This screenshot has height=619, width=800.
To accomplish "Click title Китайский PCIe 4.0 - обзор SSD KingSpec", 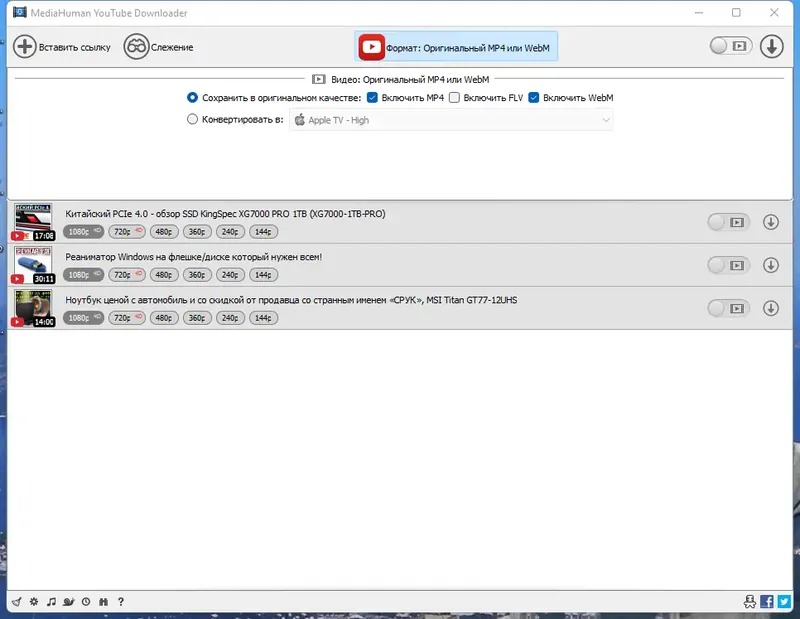I will point(225,214).
